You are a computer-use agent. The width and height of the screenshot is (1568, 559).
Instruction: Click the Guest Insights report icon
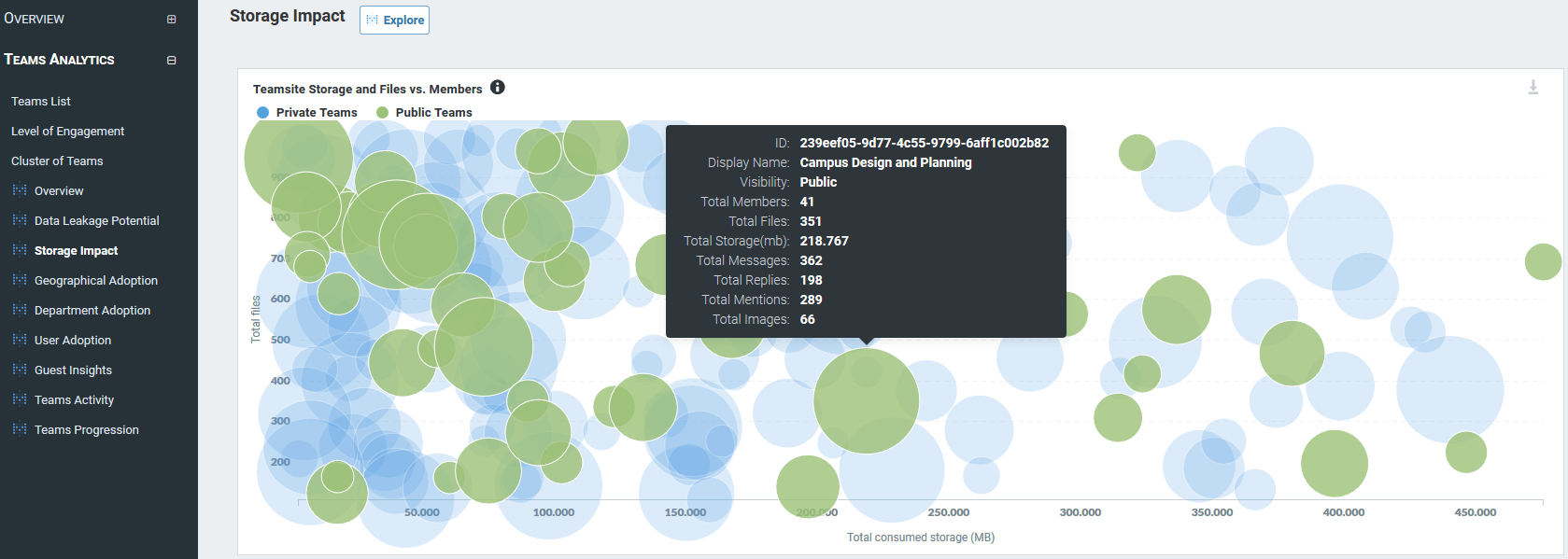(20, 370)
